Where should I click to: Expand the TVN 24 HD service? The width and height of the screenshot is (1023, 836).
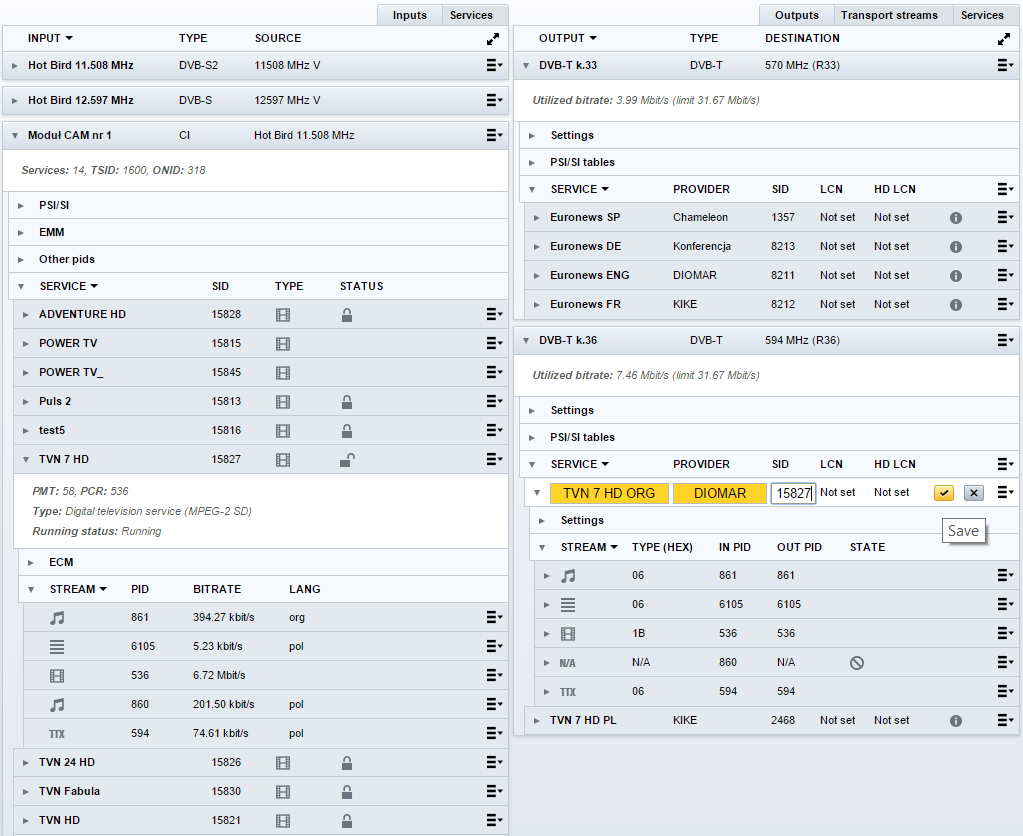click(25, 762)
